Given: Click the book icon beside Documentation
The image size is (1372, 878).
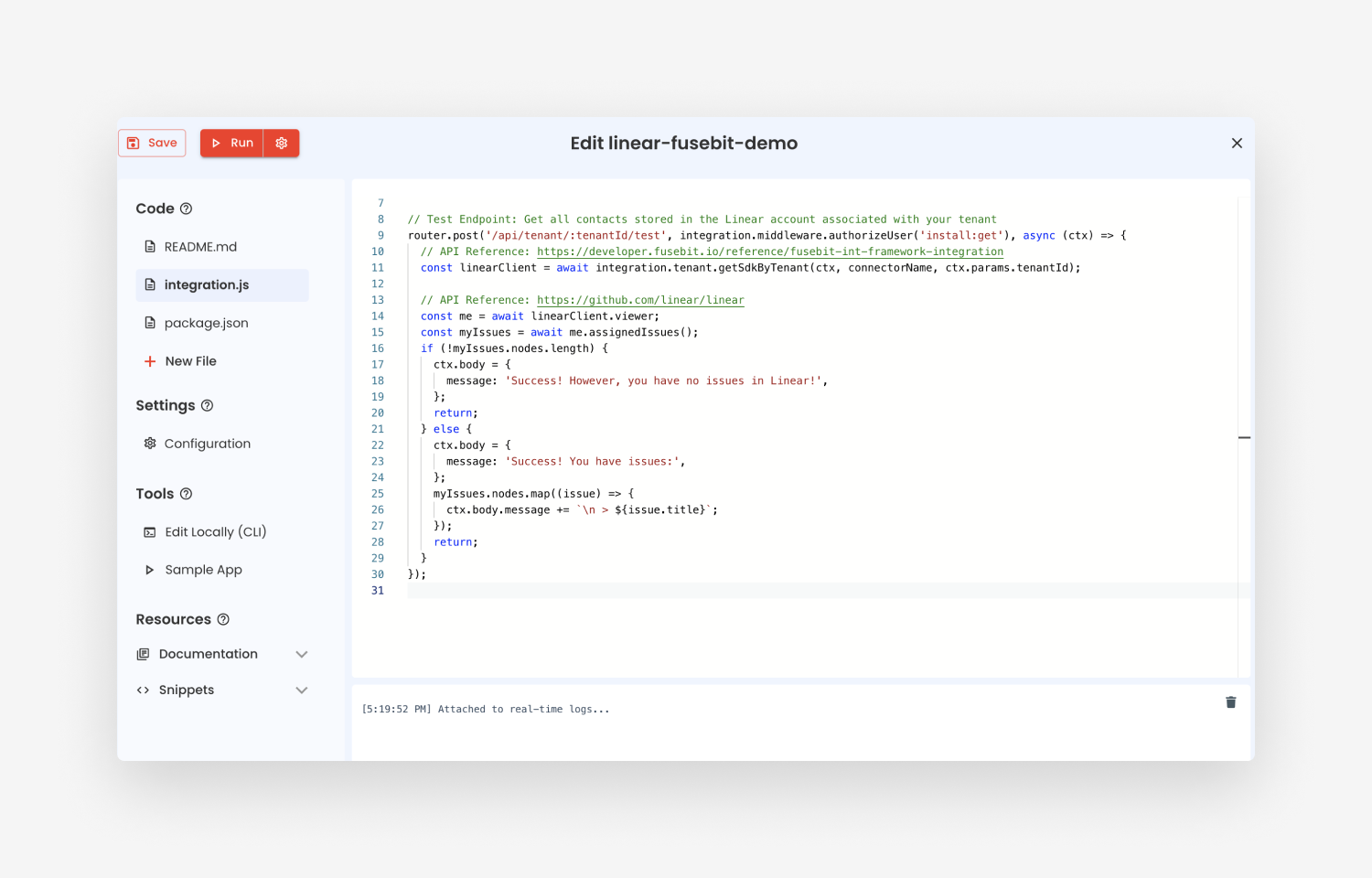Looking at the screenshot, I should [143, 654].
